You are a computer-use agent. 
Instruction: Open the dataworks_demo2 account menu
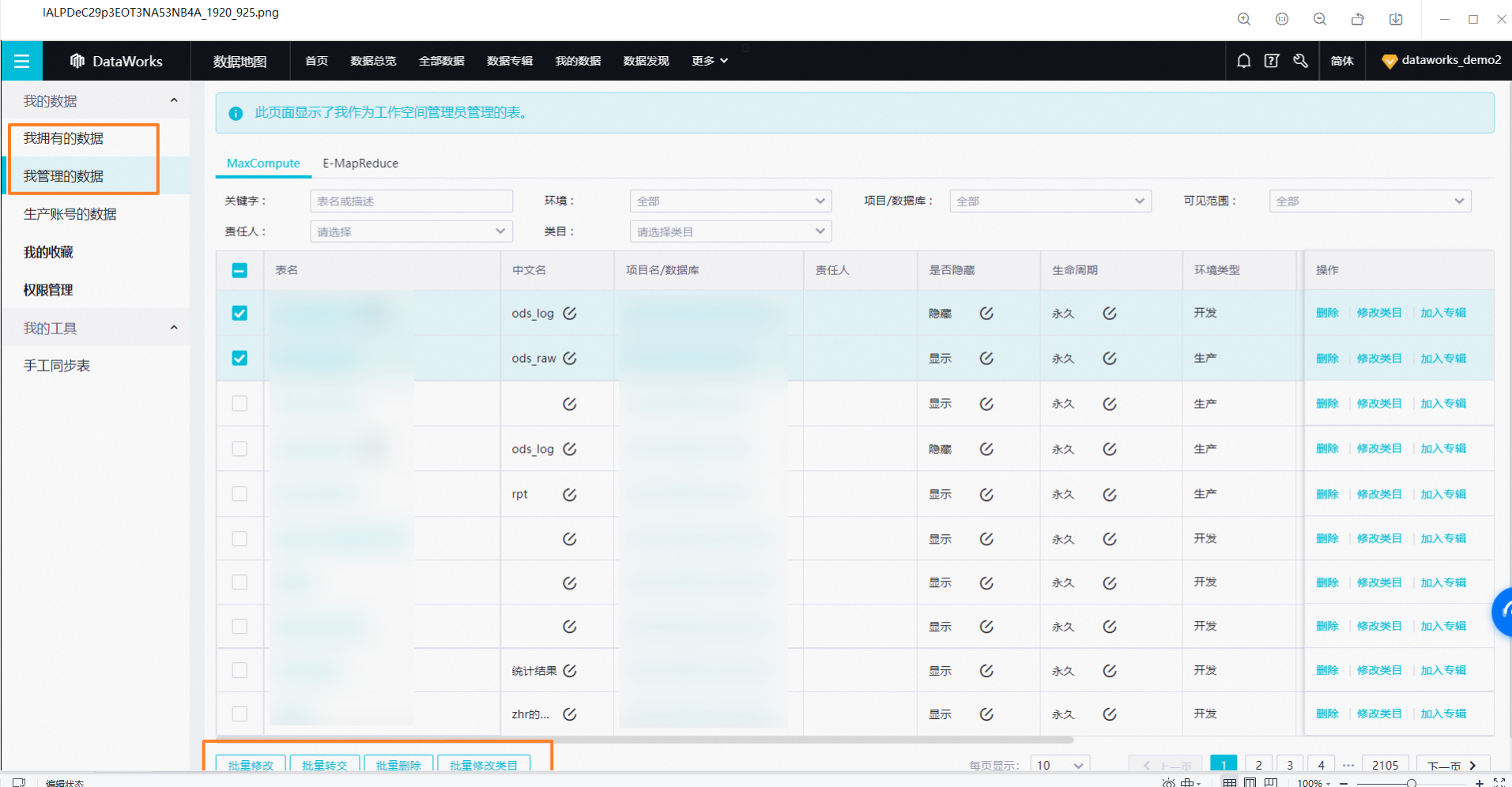[x=1441, y=60]
